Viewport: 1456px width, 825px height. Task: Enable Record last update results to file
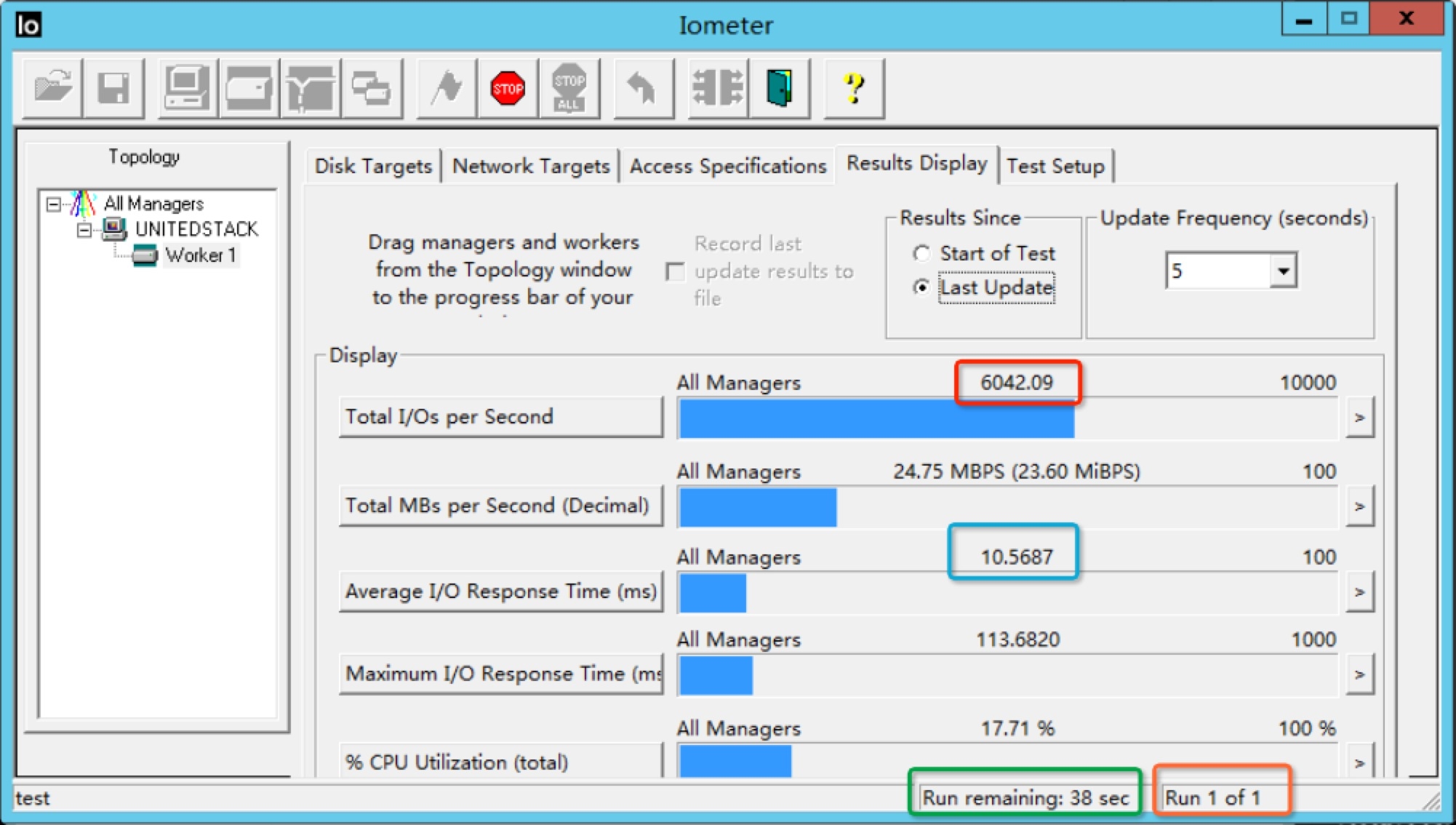(x=676, y=272)
